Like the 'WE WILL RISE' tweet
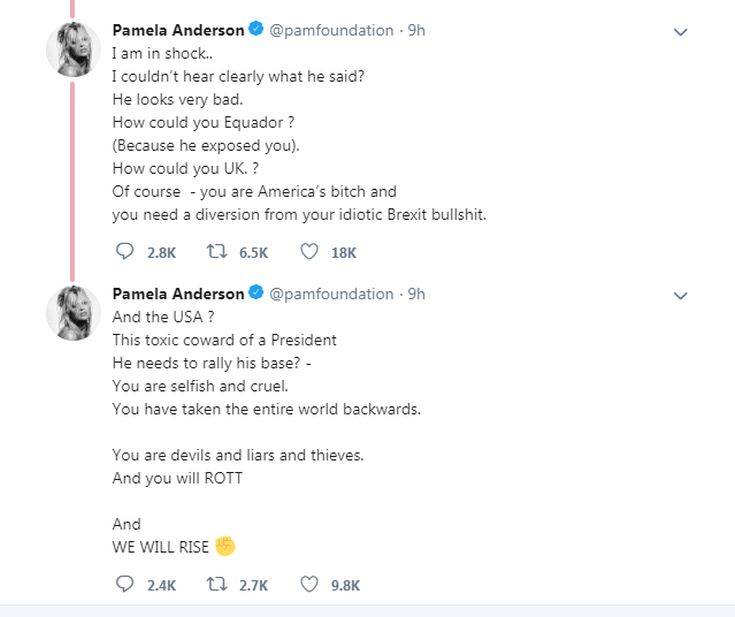The width and height of the screenshot is (735, 617). (x=309, y=584)
